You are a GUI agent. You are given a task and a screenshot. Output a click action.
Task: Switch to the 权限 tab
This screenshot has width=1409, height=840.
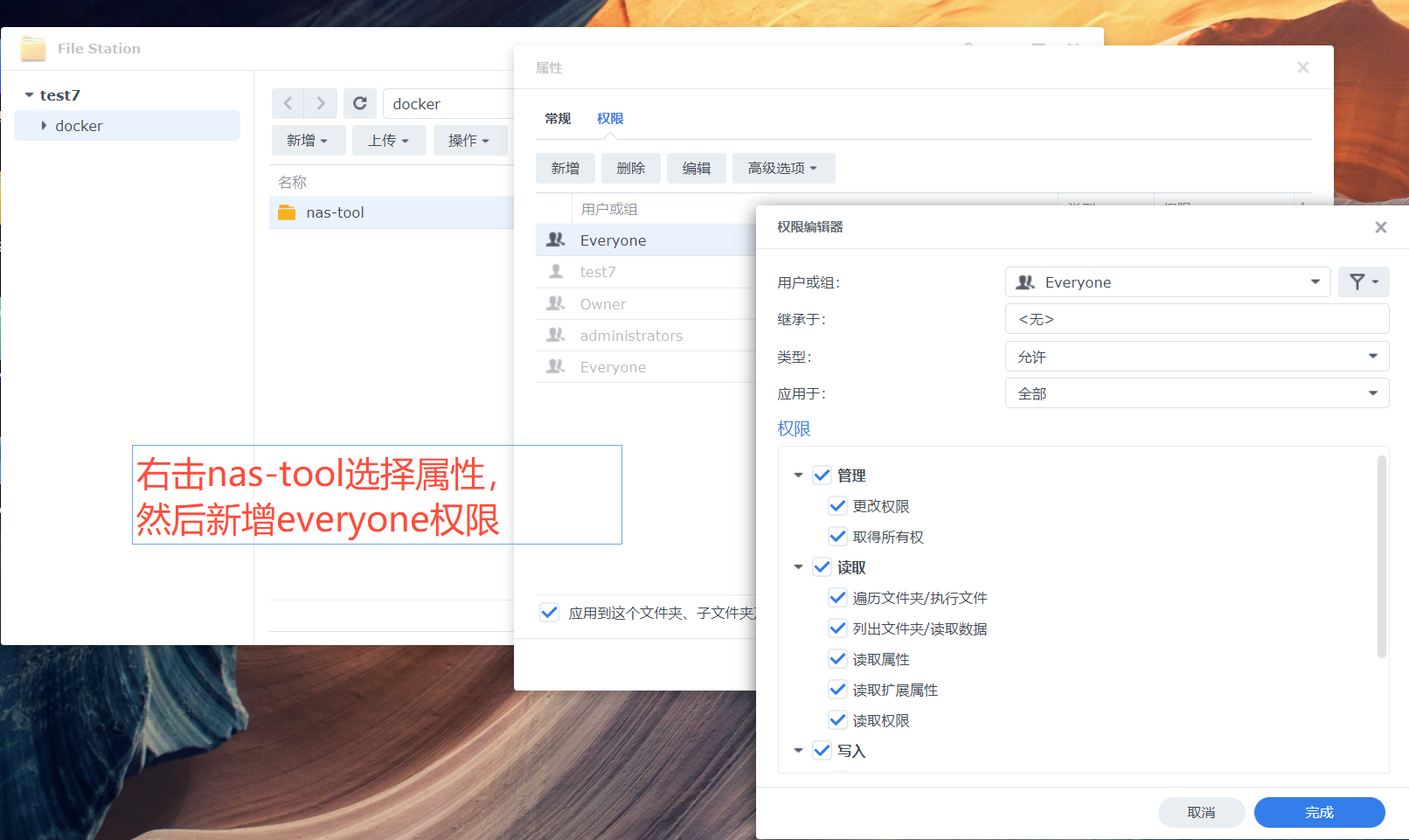[610, 118]
